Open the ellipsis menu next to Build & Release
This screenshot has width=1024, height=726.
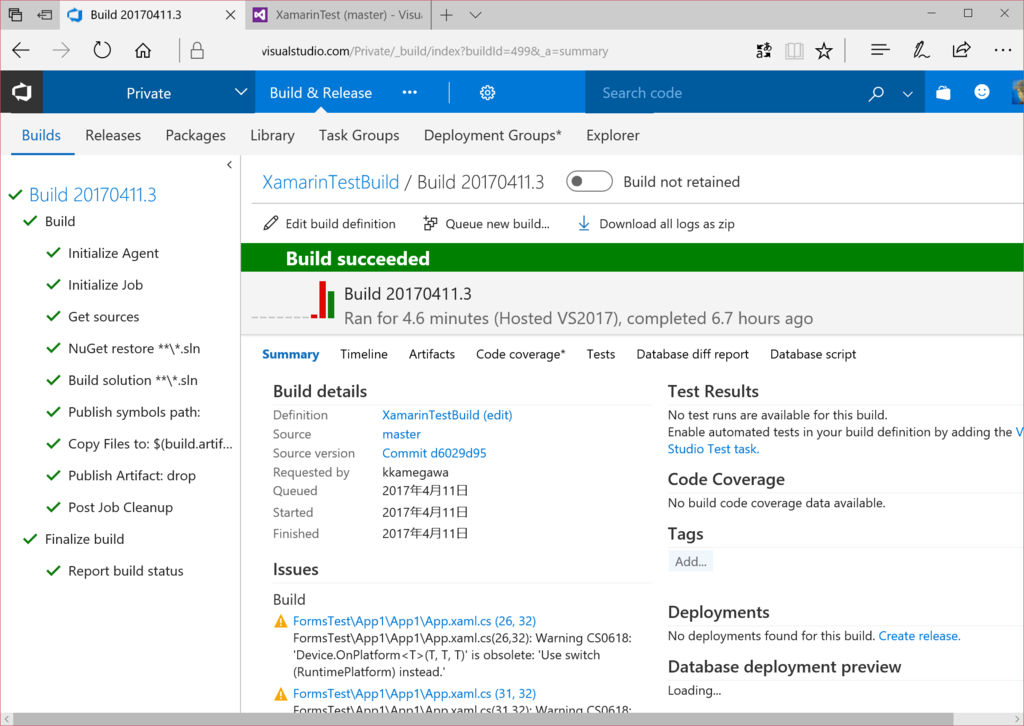[x=409, y=93]
